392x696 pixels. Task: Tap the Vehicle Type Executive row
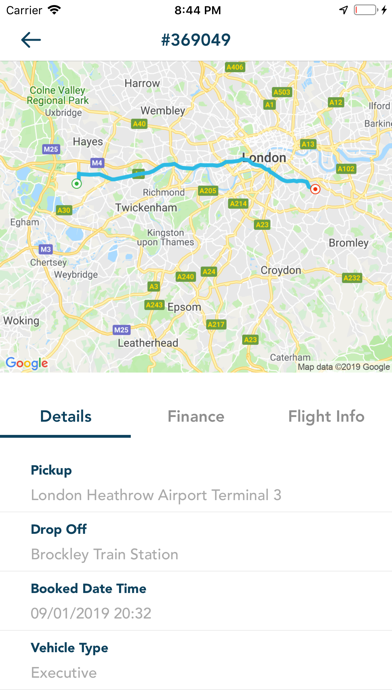tap(196, 660)
